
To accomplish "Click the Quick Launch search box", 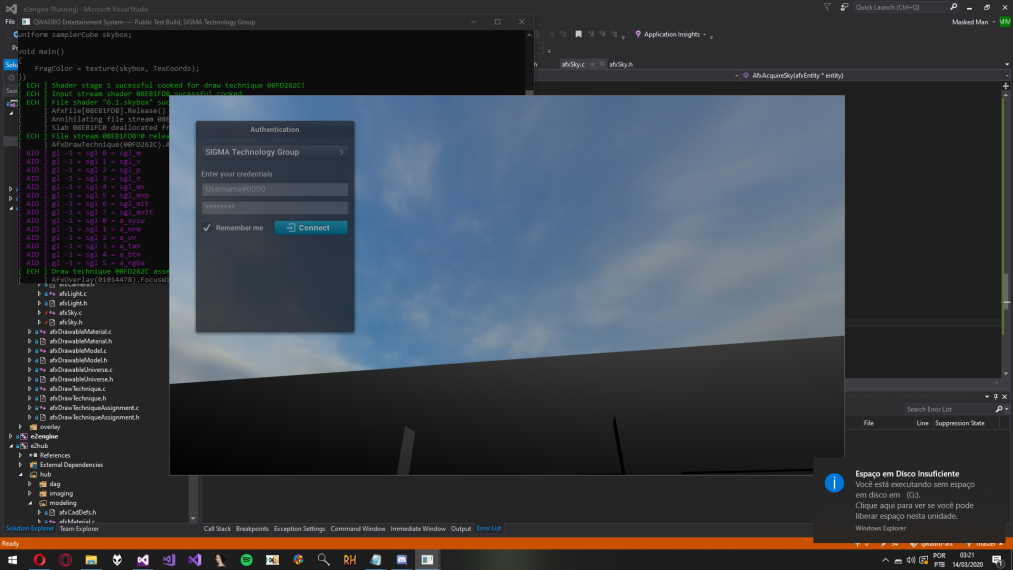I will click(x=901, y=7).
